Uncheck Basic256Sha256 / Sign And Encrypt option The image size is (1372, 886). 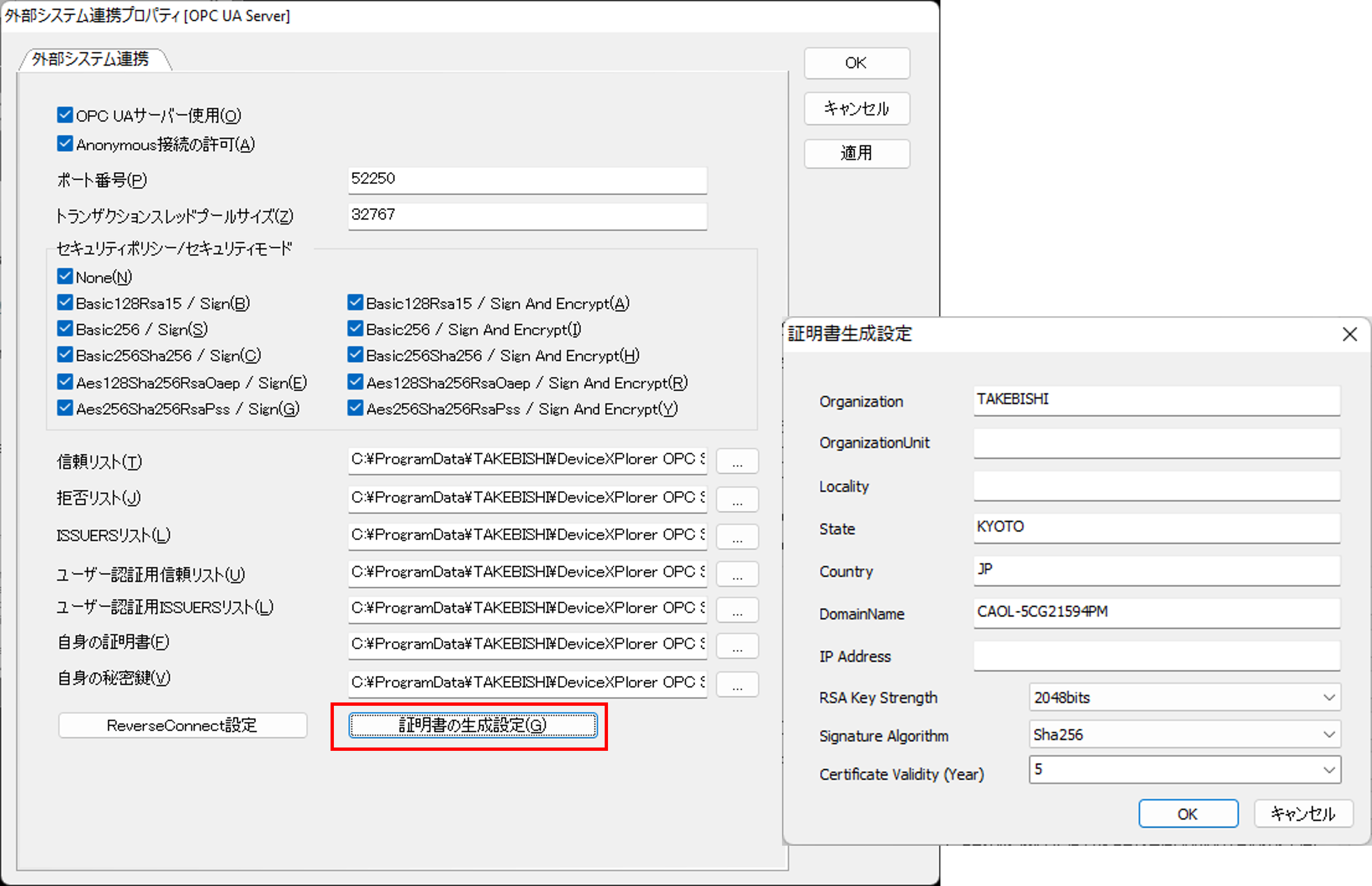356,355
